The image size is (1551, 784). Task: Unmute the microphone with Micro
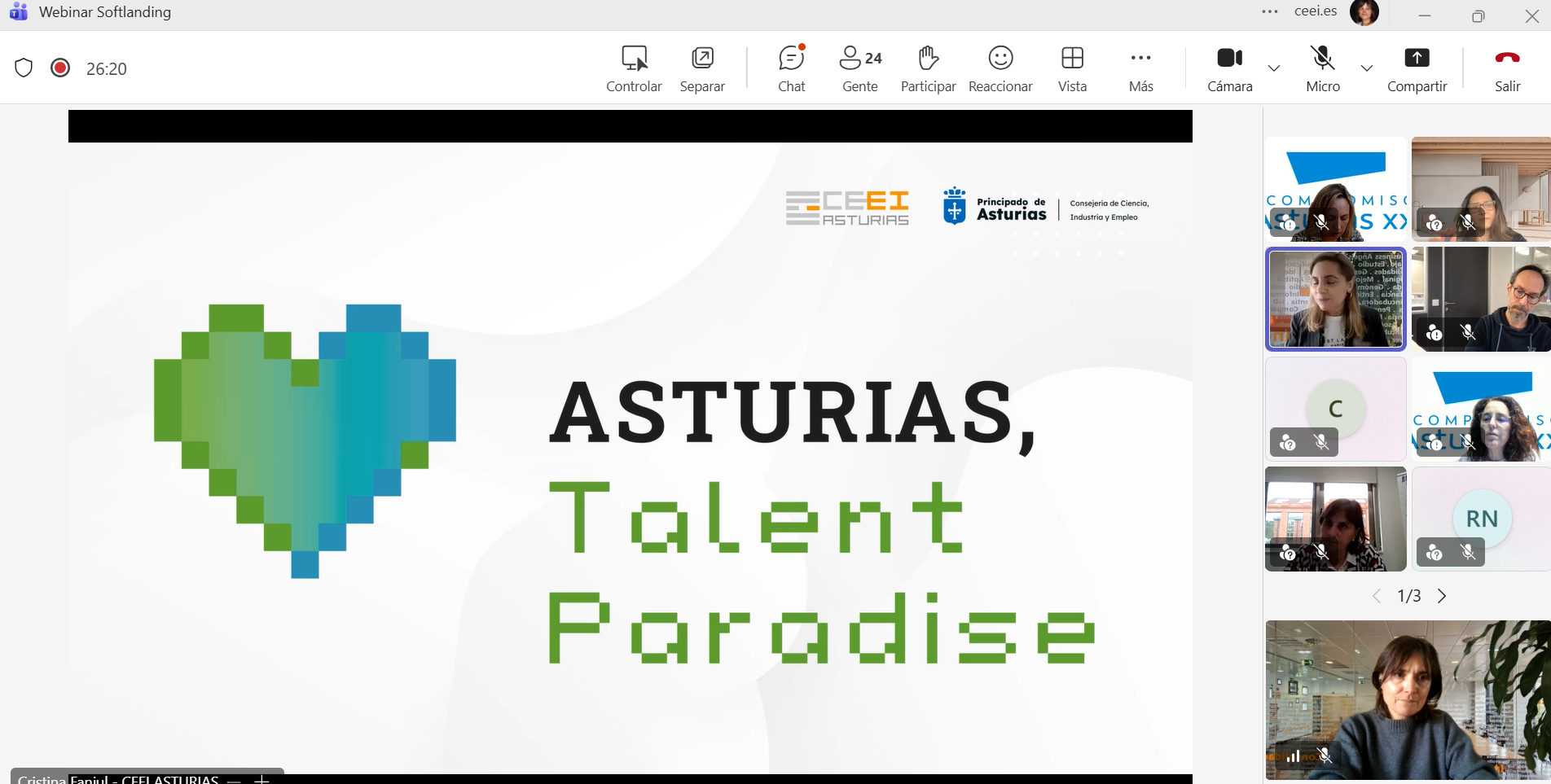[x=1321, y=68]
